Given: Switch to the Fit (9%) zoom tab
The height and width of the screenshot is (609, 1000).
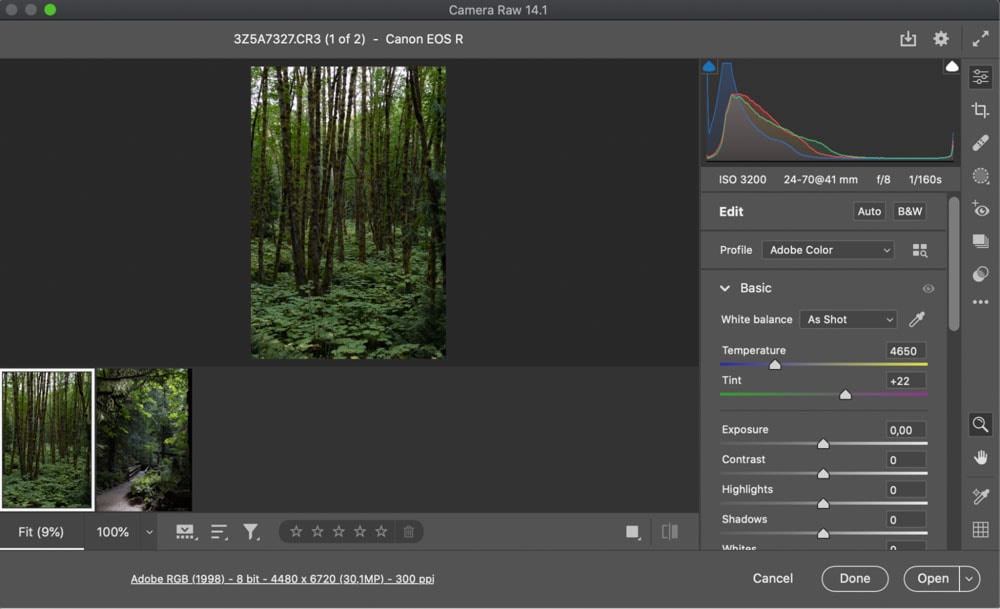Looking at the screenshot, I should pos(40,532).
